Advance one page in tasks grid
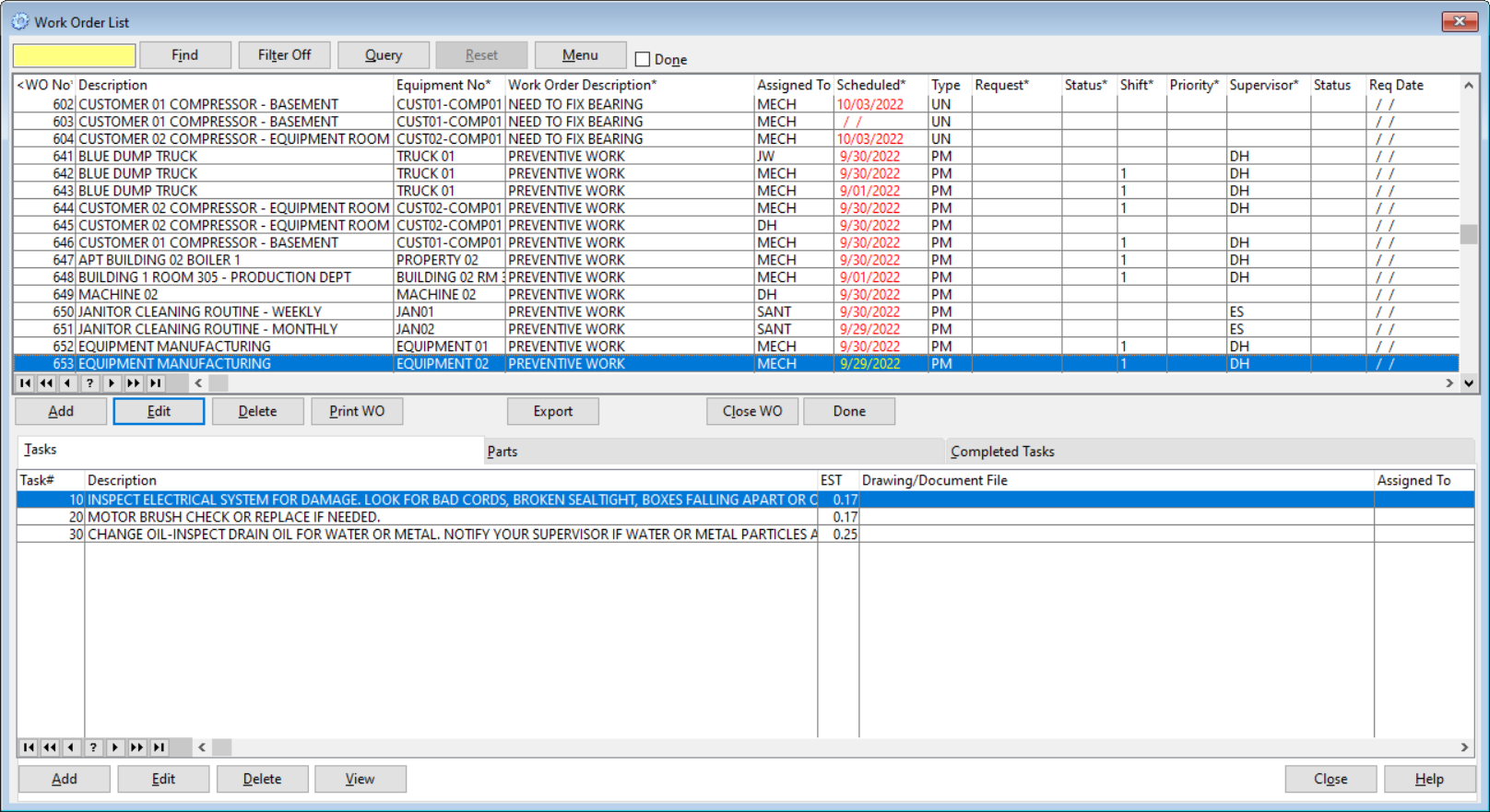 tap(137, 747)
